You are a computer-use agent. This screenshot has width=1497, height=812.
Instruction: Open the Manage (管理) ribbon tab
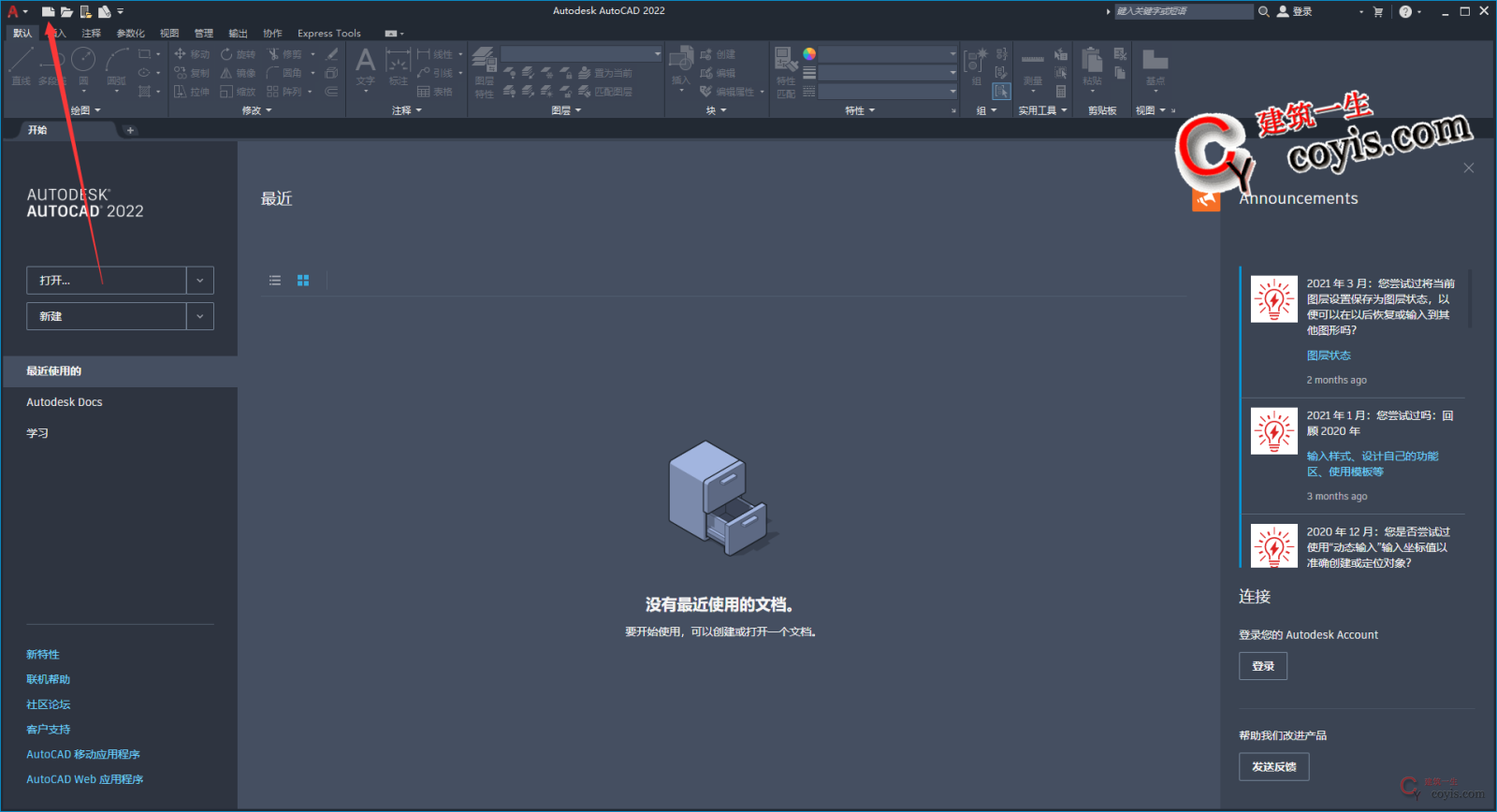coord(203,33)
